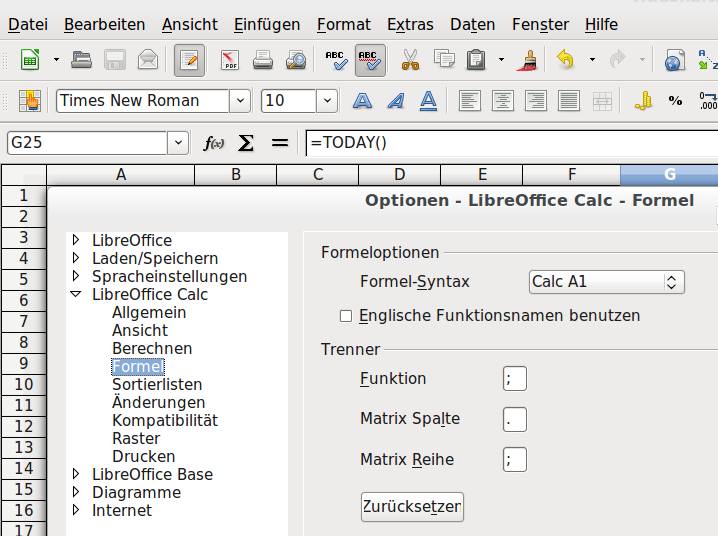Expand the LibreOffice Base tree node
This screenshot has height=536, width=718.
[x=76, y=474]
